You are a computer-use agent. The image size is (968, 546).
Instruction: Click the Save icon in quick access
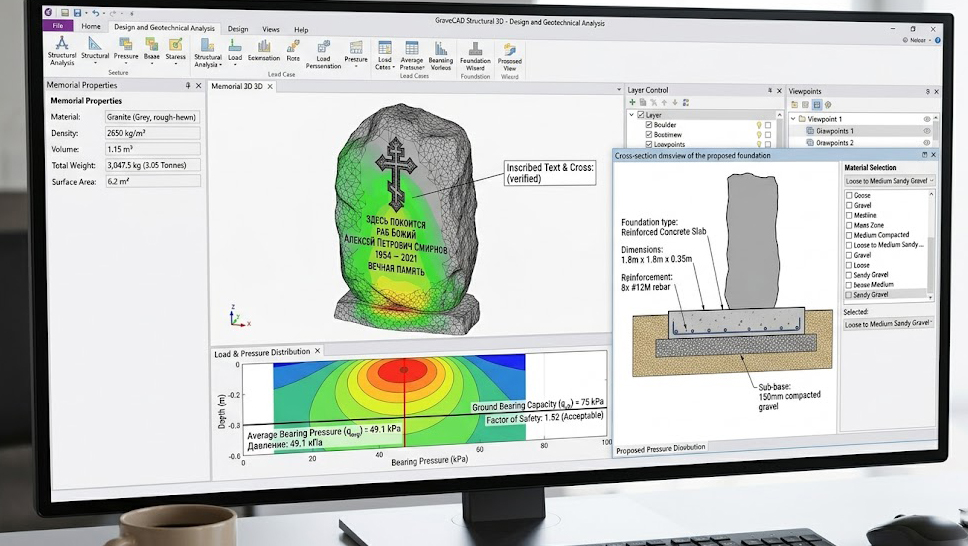pyautogui.click(x=77, y=13)
